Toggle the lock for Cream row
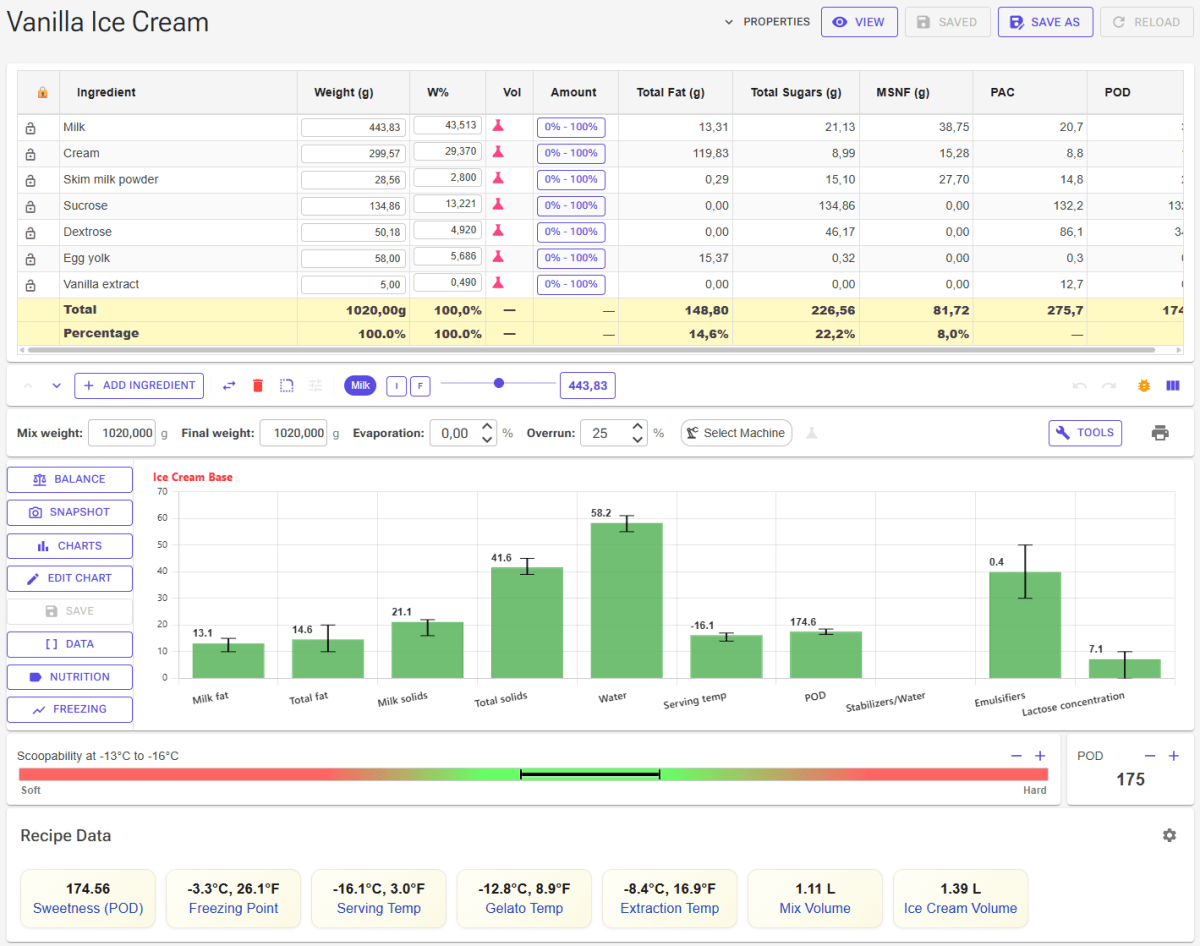The image size is (1200, 946). tap(30, 154)
